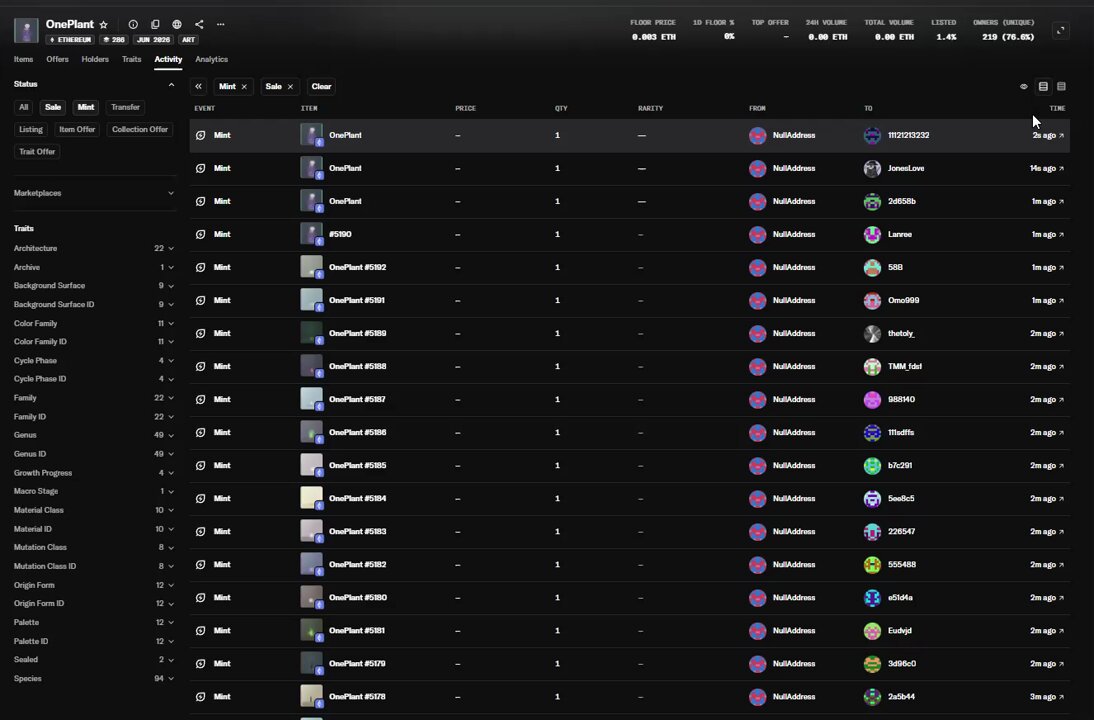Open OnePlant collection avatar in header
The width and height of the screenshot is (1094, 720).
pyautogui.click(x=27, y=31)
